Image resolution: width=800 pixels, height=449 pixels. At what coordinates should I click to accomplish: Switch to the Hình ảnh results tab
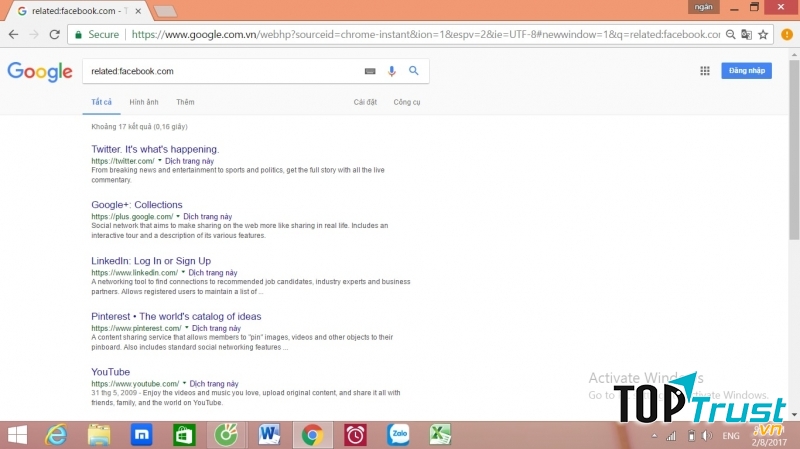click(x=144, y=102)
